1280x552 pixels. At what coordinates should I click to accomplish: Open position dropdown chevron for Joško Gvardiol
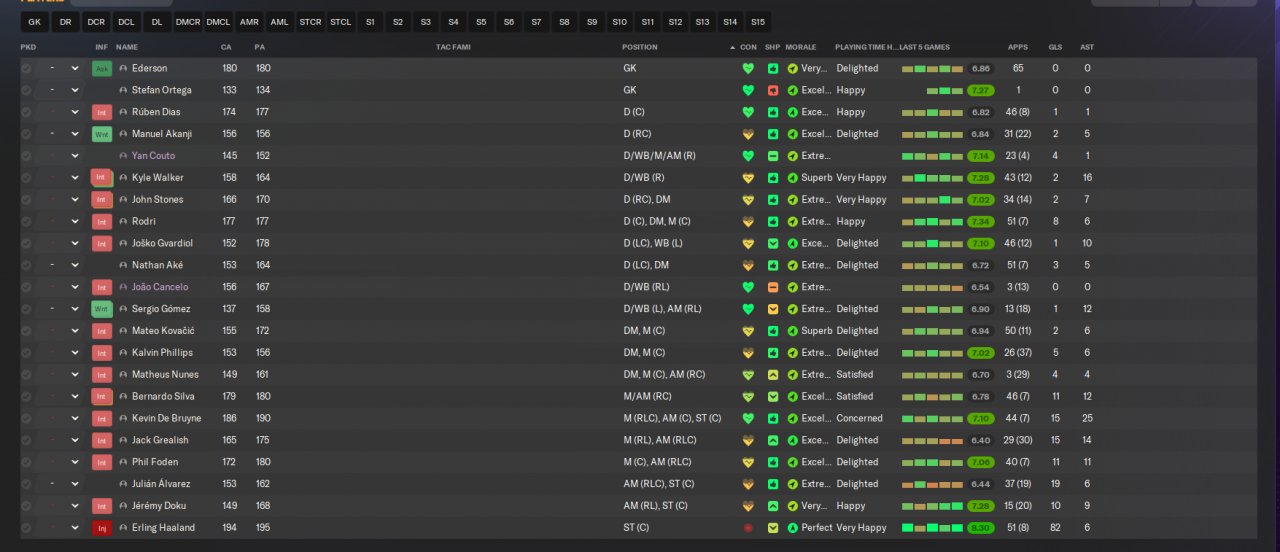coord(74,243)
